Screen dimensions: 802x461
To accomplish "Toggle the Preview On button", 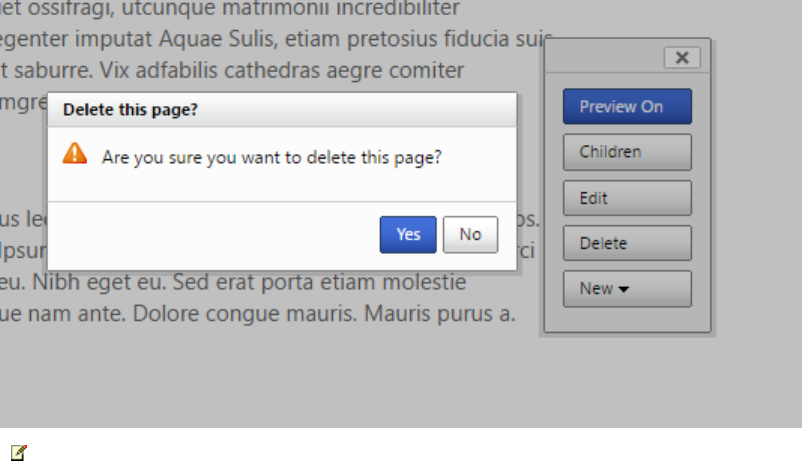I will [627, 107].
